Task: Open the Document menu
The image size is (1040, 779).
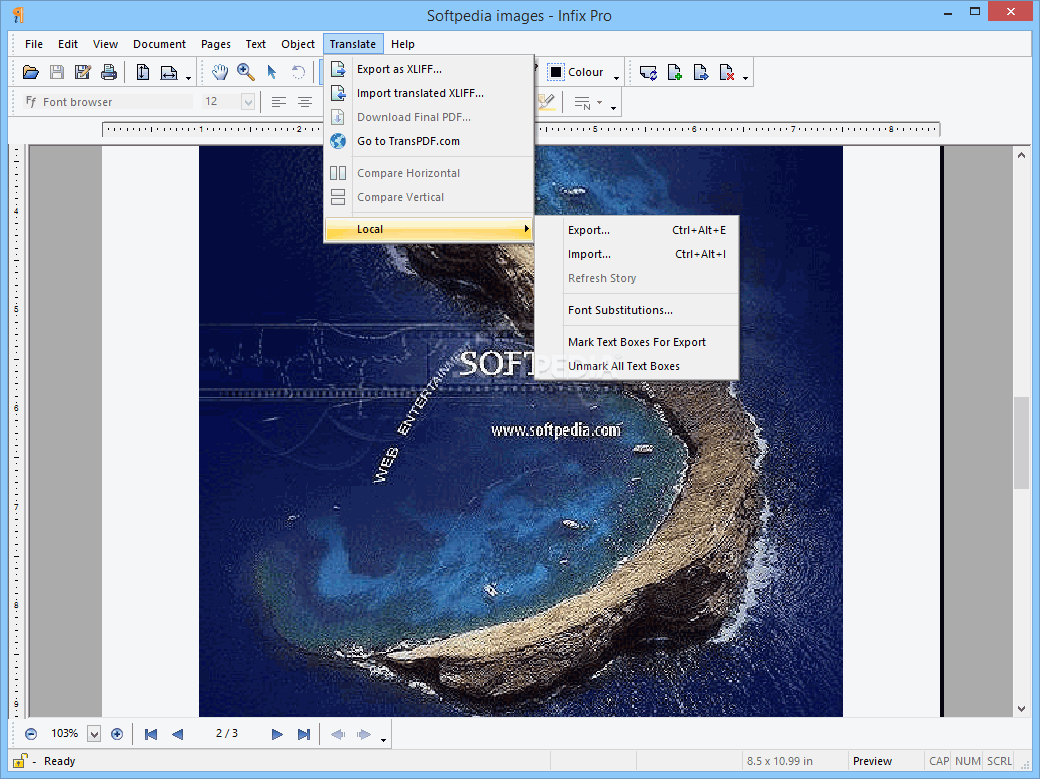Action: (x=159, y=44)
